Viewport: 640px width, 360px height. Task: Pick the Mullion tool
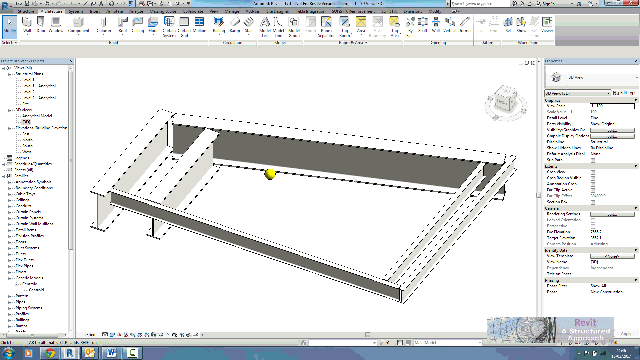(199, 25)
